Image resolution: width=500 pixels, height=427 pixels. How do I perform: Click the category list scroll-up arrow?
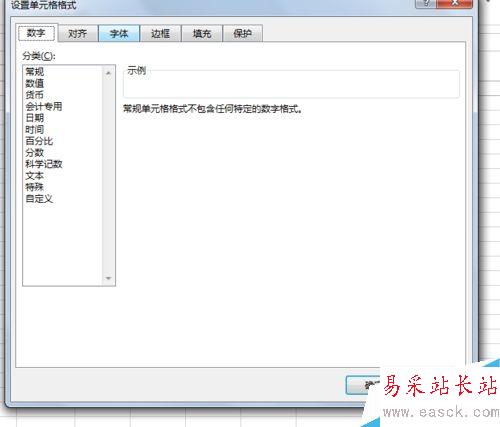(x=108, y=73)
